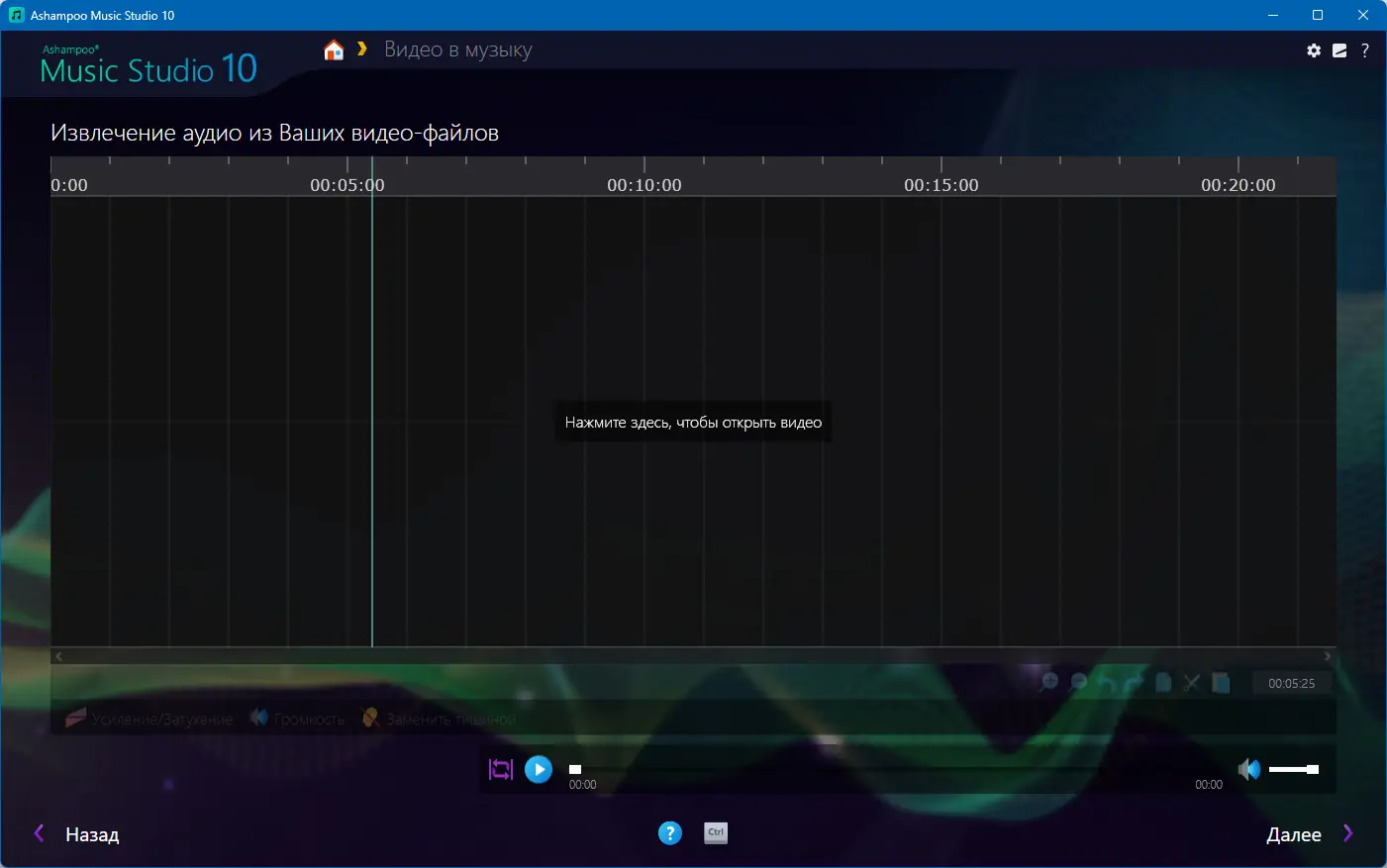The image size is (1387, 868).
Task: Click the zoom out magnifier icon
Action: (1079, 682)
